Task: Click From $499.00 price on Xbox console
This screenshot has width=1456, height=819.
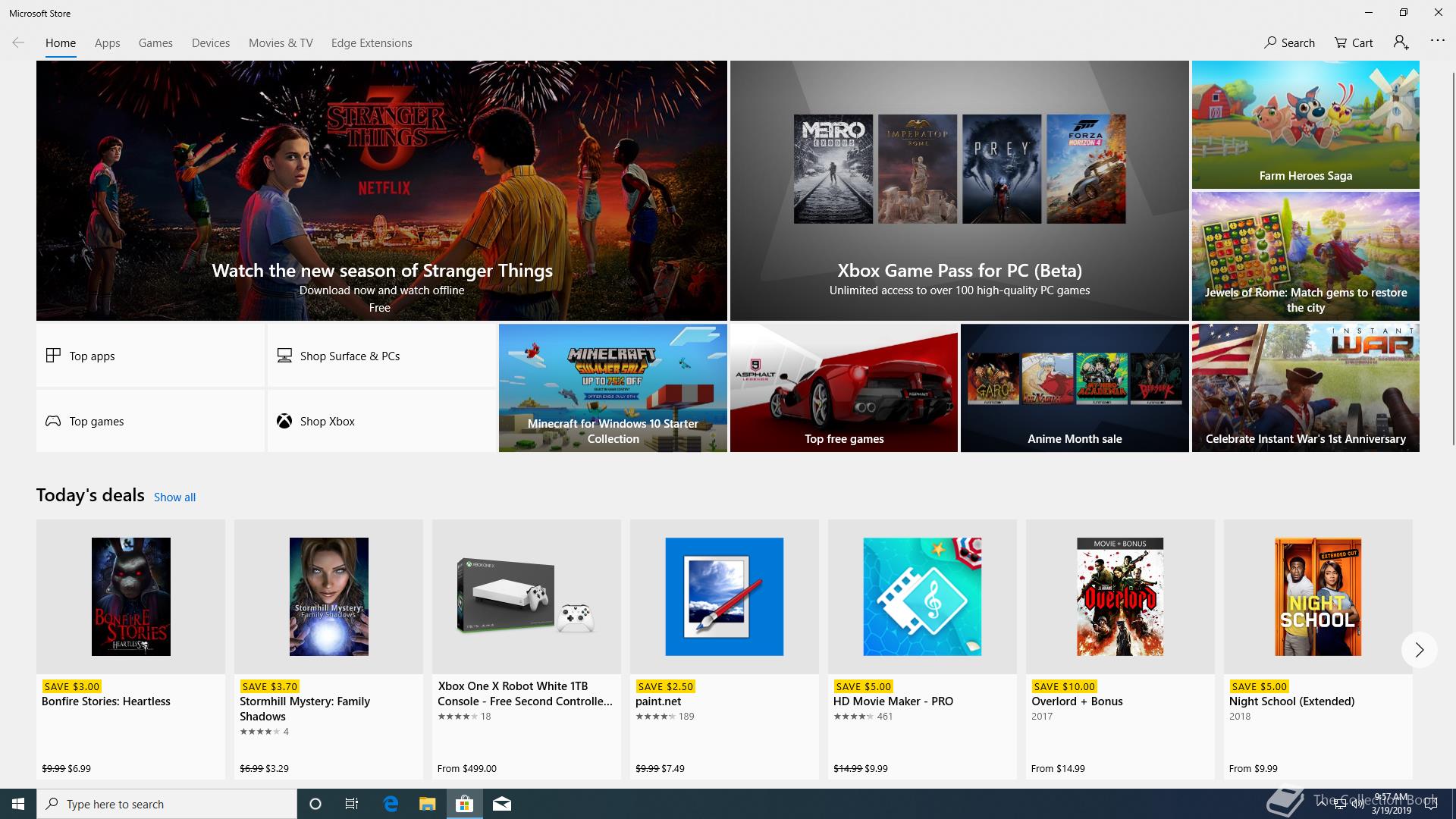Action: point(467,768)
